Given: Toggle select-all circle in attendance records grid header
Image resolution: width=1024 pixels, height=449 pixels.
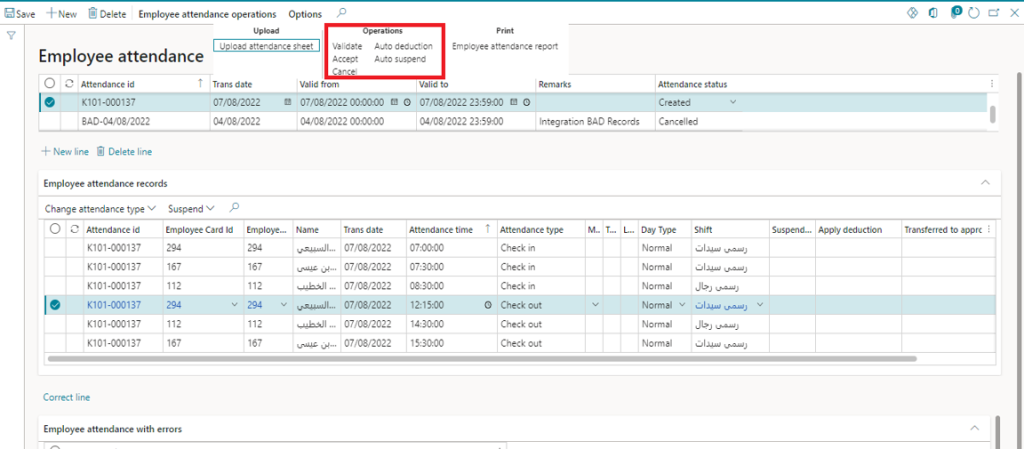Looking at the screenshot, I should click(x=55, y=230).
